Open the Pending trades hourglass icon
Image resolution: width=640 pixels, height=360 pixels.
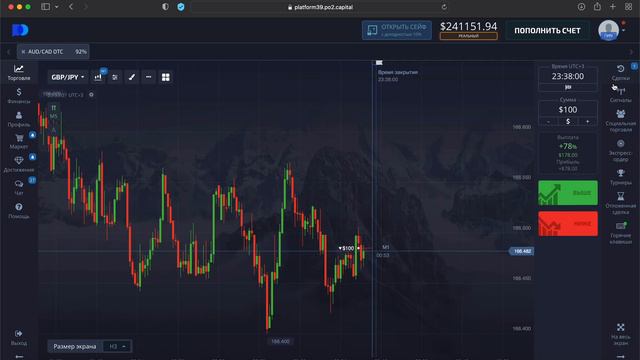coord(620,203)
